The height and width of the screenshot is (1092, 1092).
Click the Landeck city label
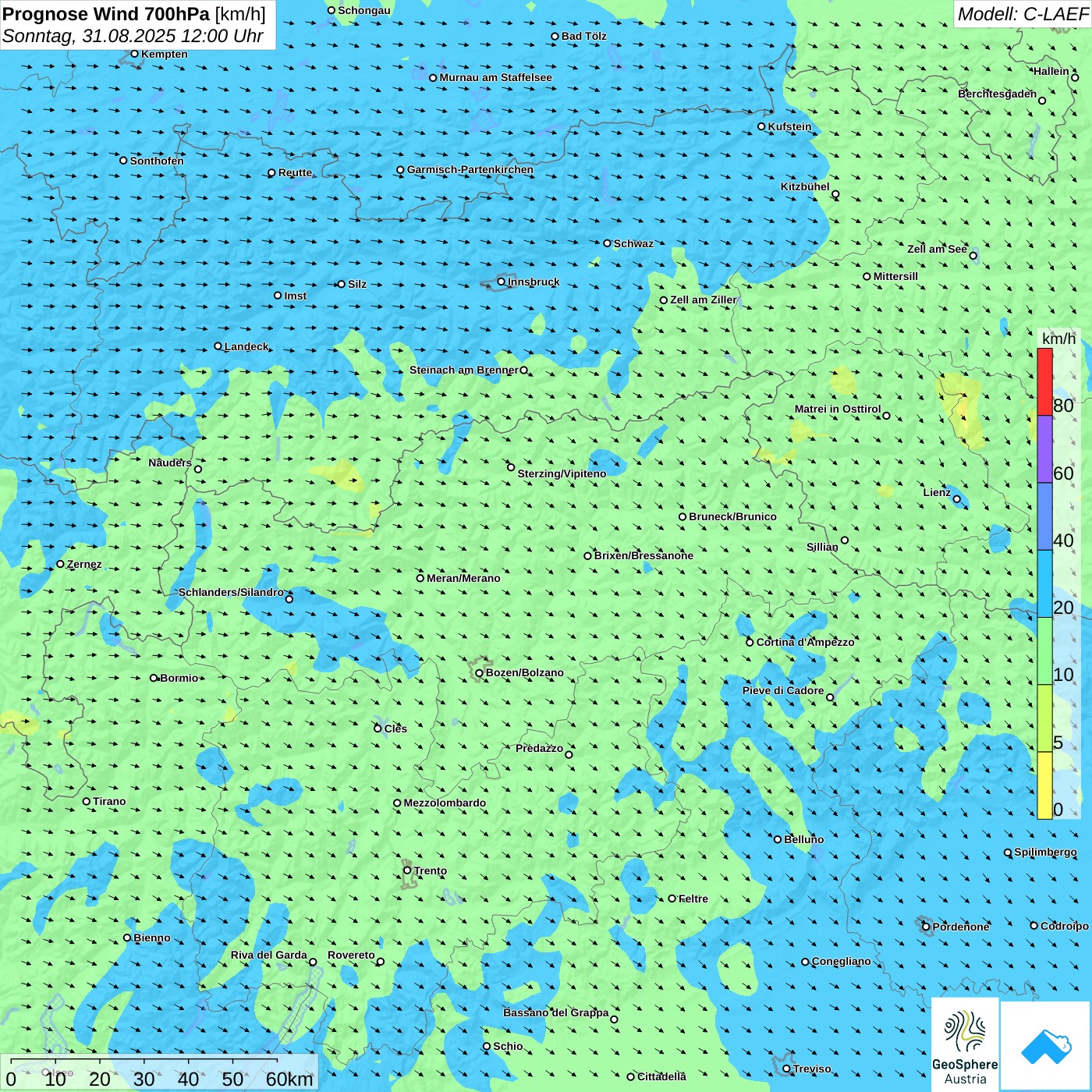point(246,346)
